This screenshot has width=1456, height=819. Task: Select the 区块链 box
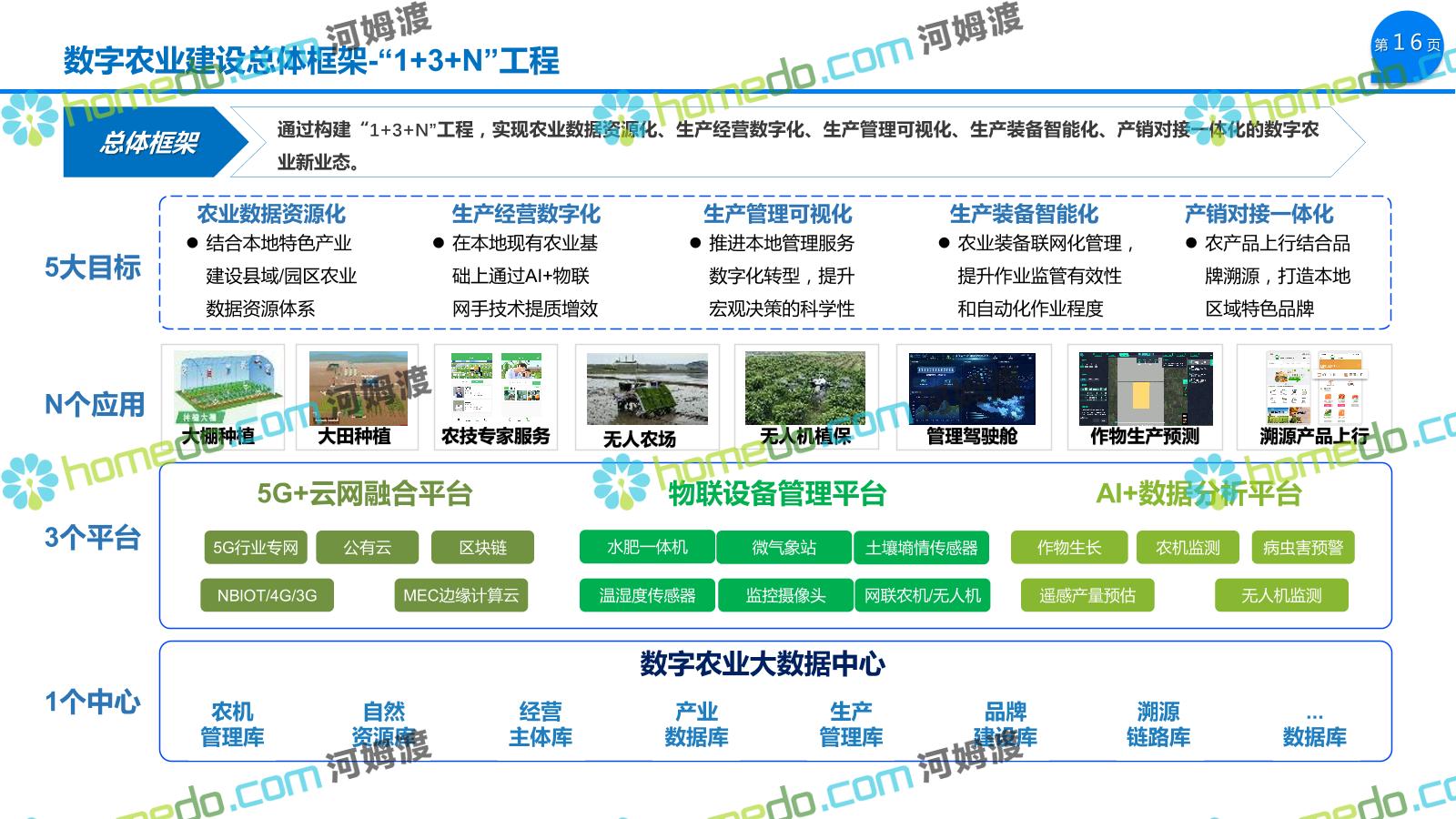[x=482, y=548]
